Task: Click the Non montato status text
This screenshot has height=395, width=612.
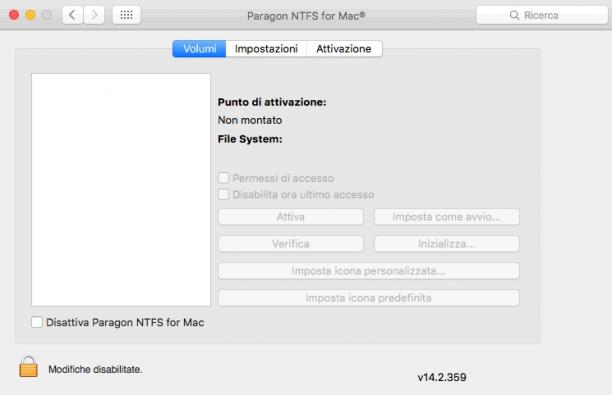Action: pos(250,120)
